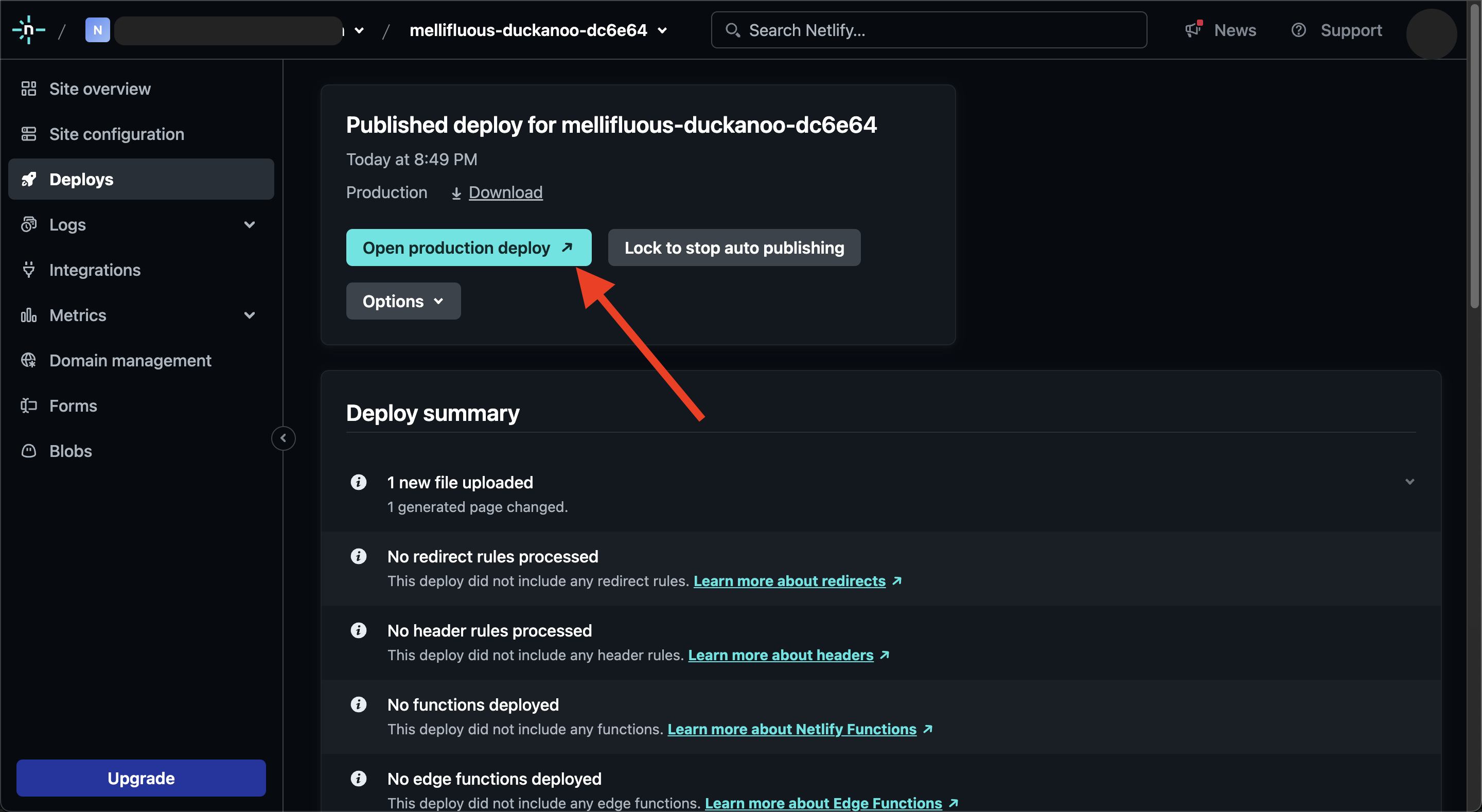Expand the 1 new file uploaded details

tap(1409, 482)
